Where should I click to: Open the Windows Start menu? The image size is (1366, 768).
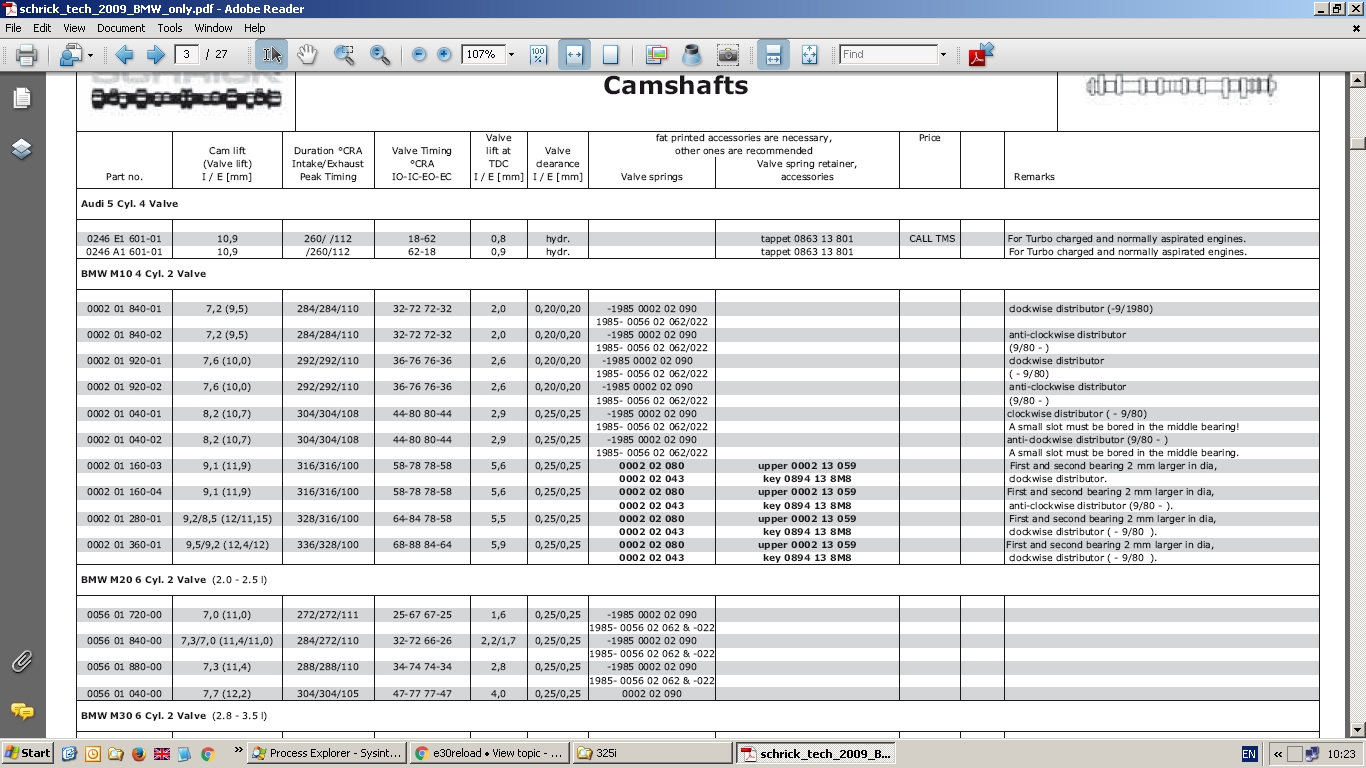click(x=28, y=753)
